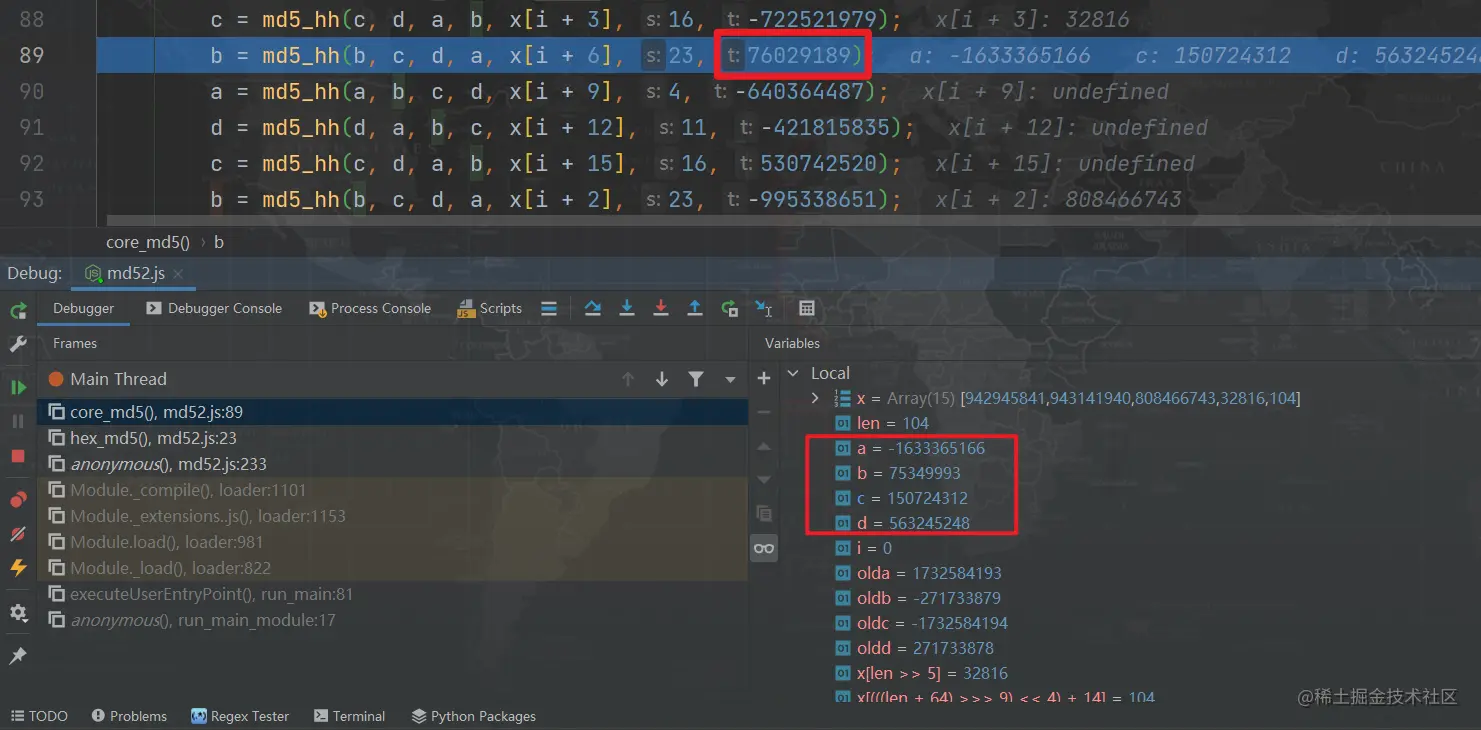The height and width of the screenshot is (730, 1481).
Task: Select frame core_md5(), md52.js:89
Action: point(393,412)
